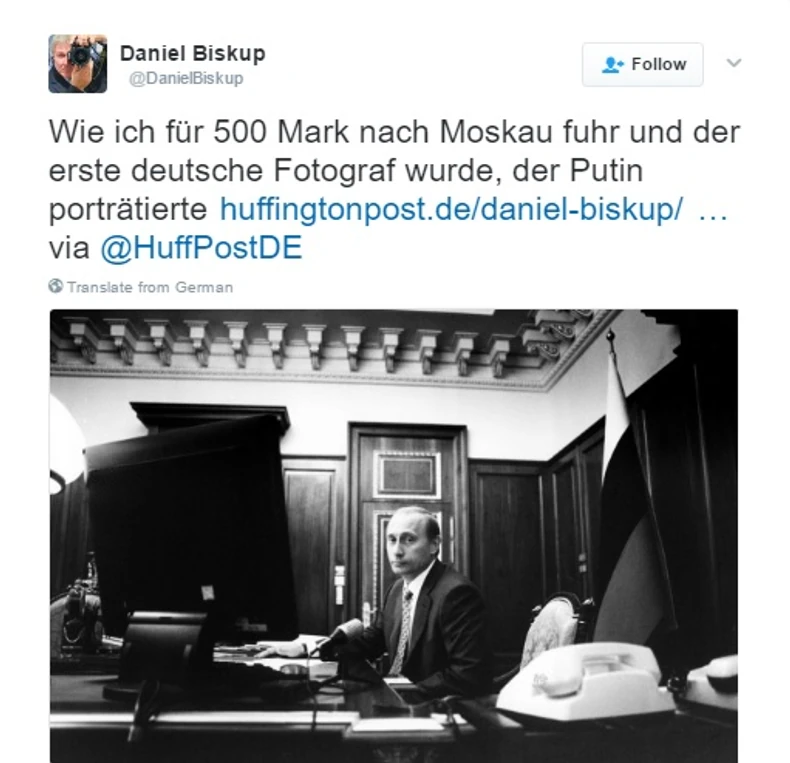Follow Daniel Biskup's account
Screen dimensions: 790x763
coord(642,65)
